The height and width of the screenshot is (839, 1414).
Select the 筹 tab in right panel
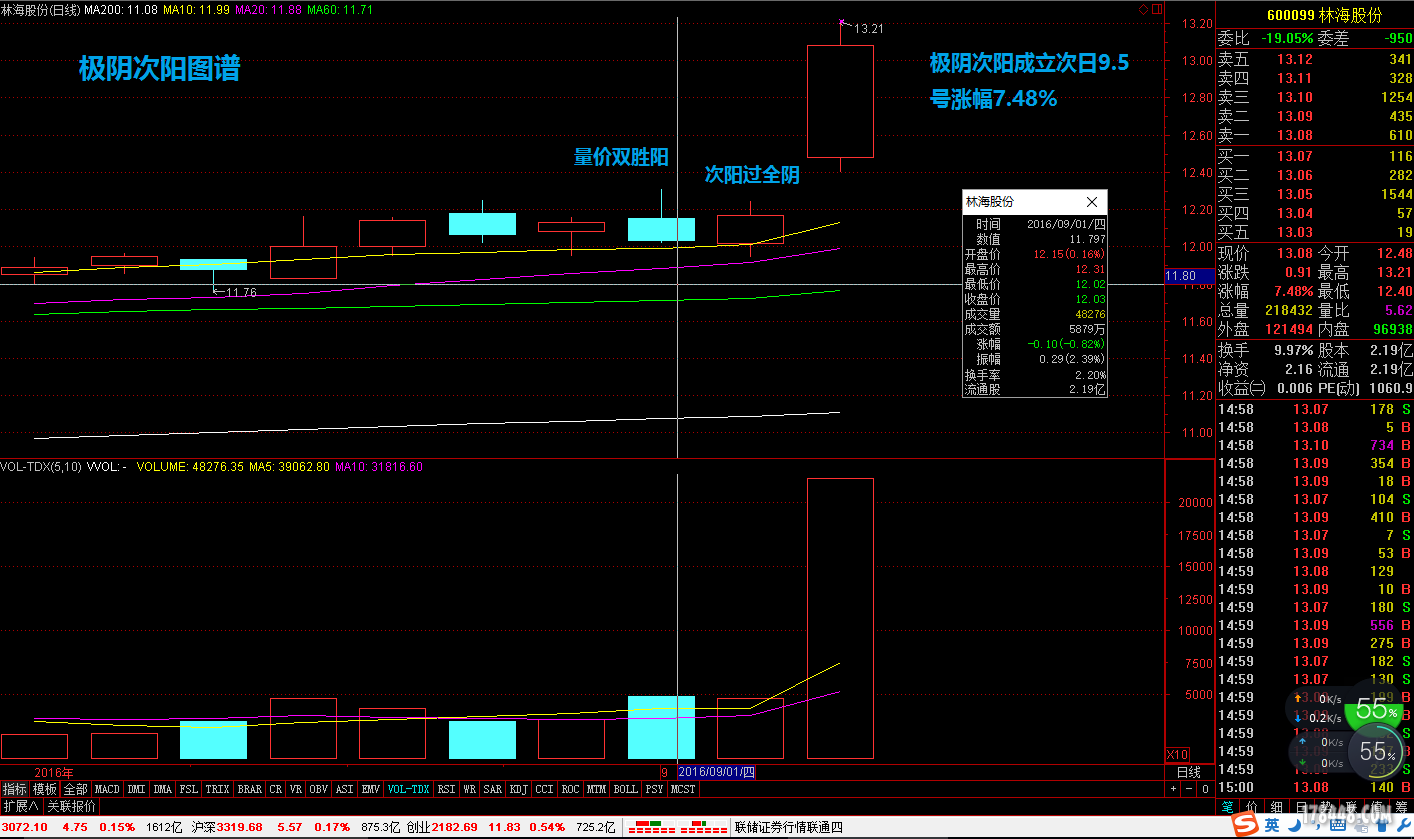tap(1402, 807)
